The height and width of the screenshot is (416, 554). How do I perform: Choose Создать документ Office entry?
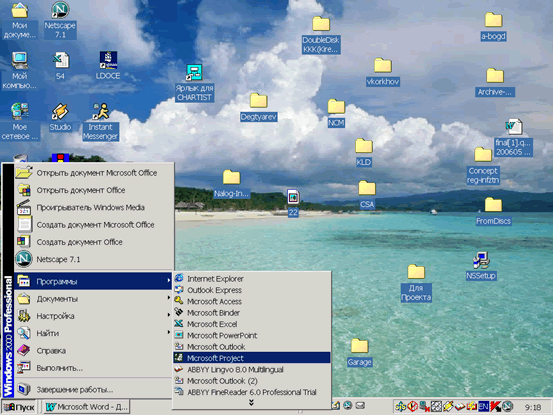(x=93, y=242)
